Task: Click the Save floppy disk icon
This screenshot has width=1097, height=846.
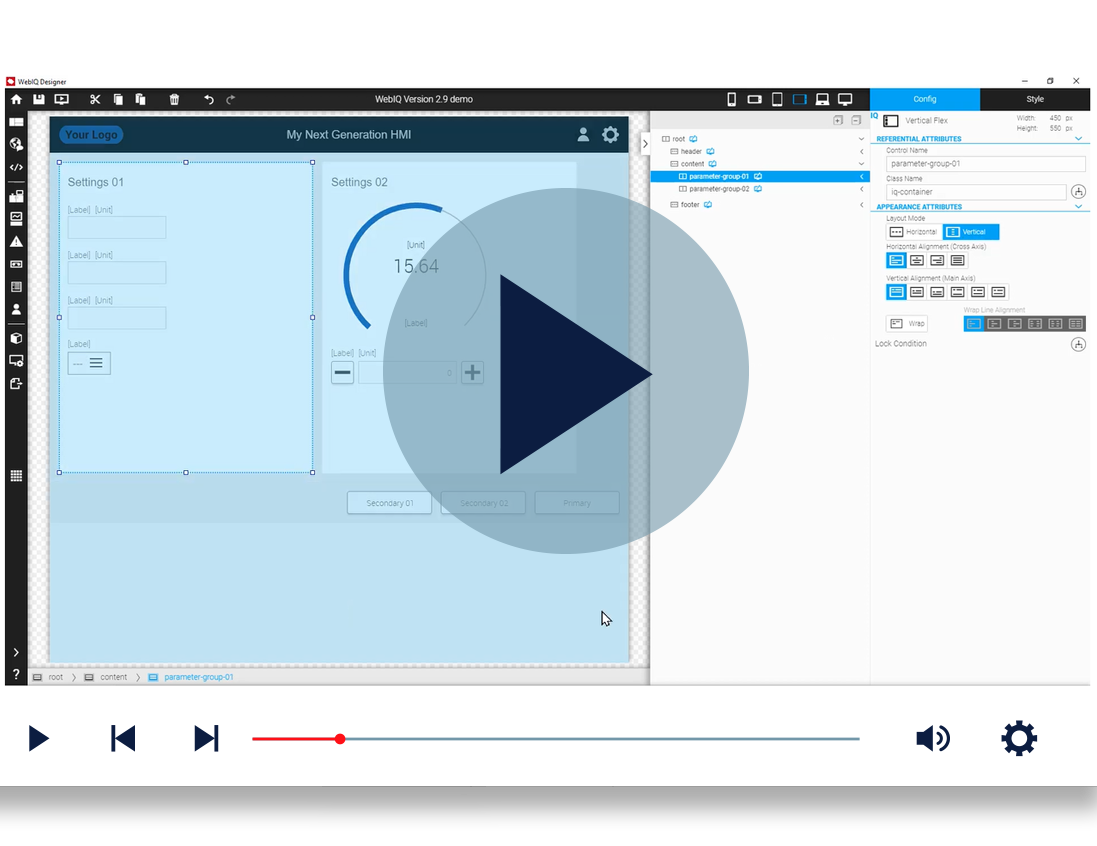Action: pyautogui.click(x=38, y=99)
